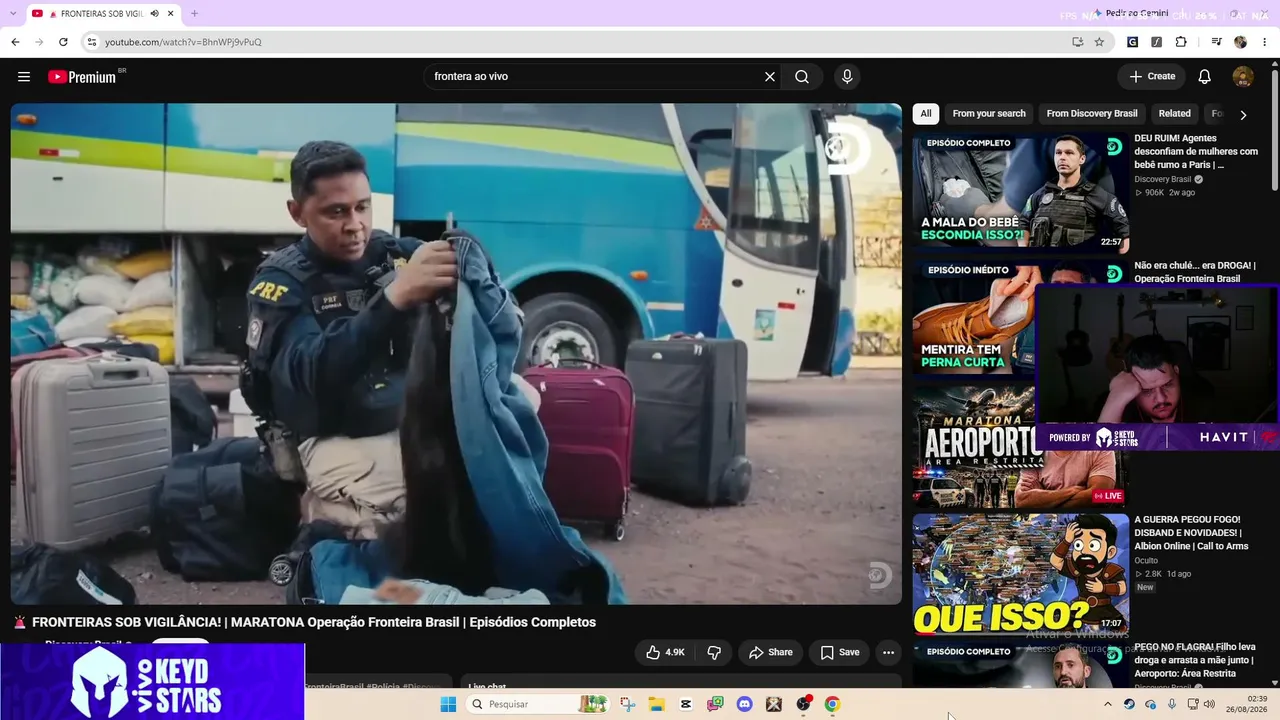The image size is (1280, 720).
Task: Open Discord from taskbar
Action: click(x=744, y=704)
